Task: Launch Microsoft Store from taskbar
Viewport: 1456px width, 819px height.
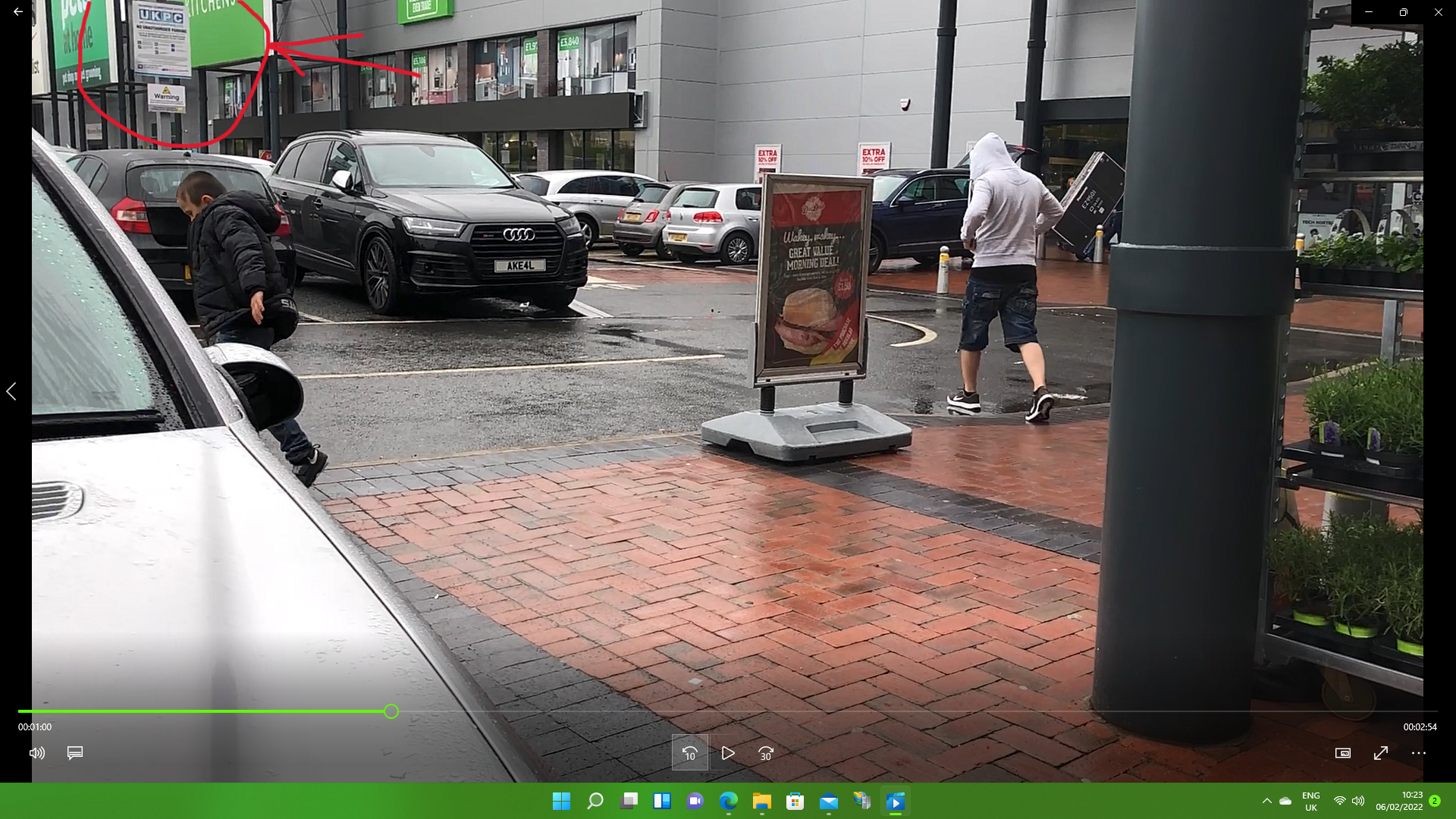Action: pyautogui.click(x=795, y=801)
